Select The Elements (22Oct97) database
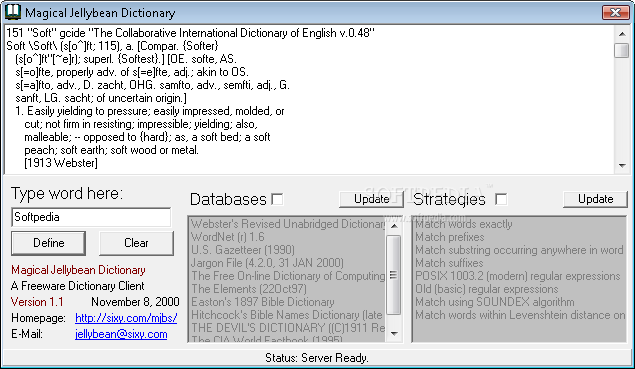The image size is (635, 369). coord(287,289)
